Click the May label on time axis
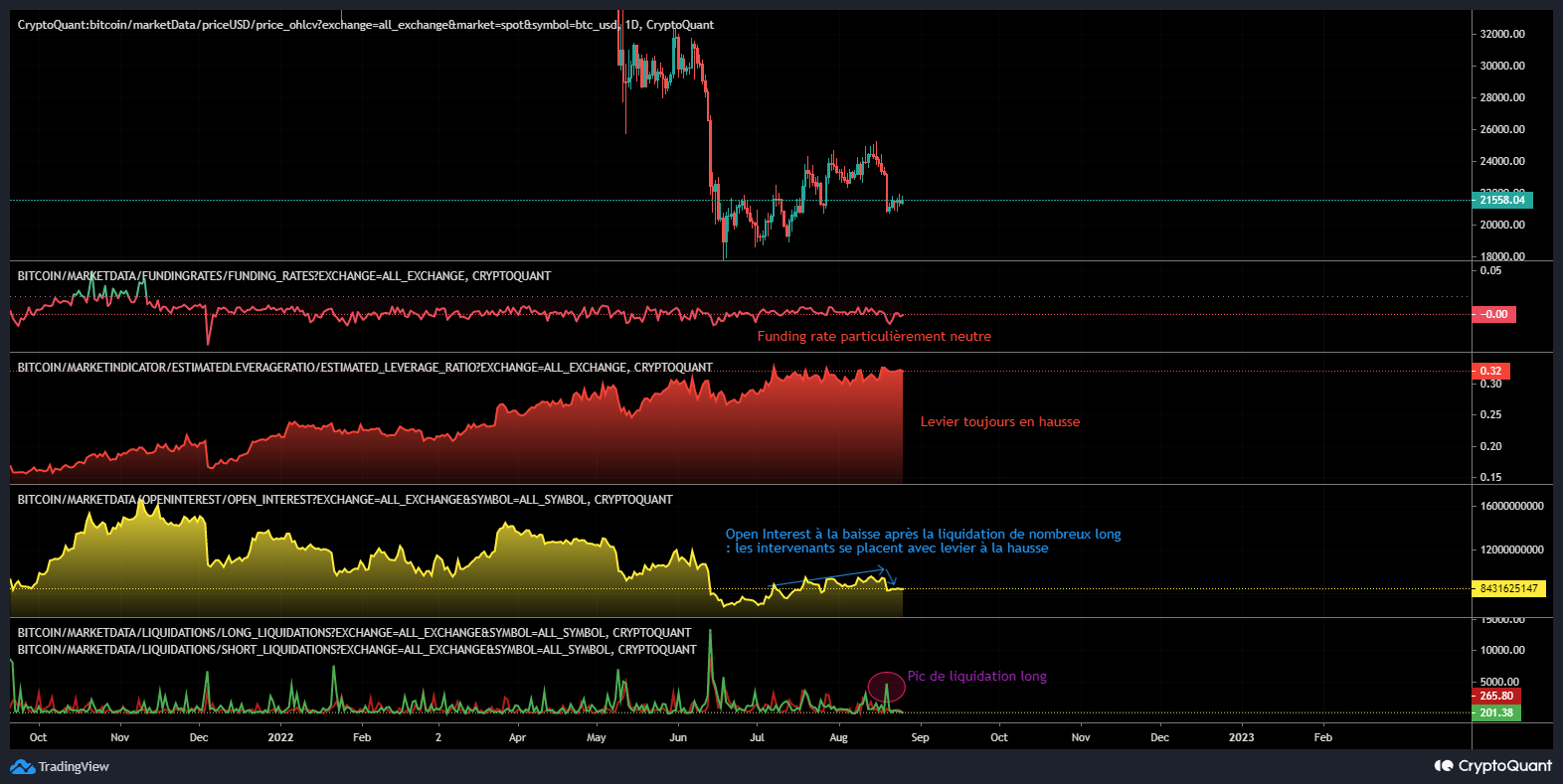The height and width of the screenshot is (784, 1563). tap(597, 737)
